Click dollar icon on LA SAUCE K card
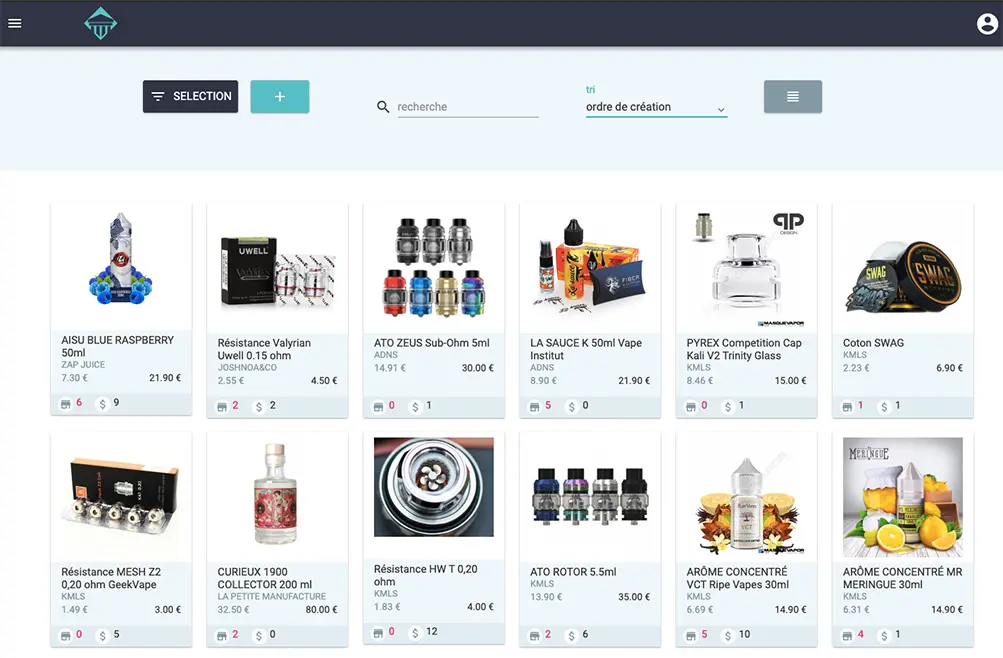This screenshot has height=658, width=1003. (x=571, y=407)
